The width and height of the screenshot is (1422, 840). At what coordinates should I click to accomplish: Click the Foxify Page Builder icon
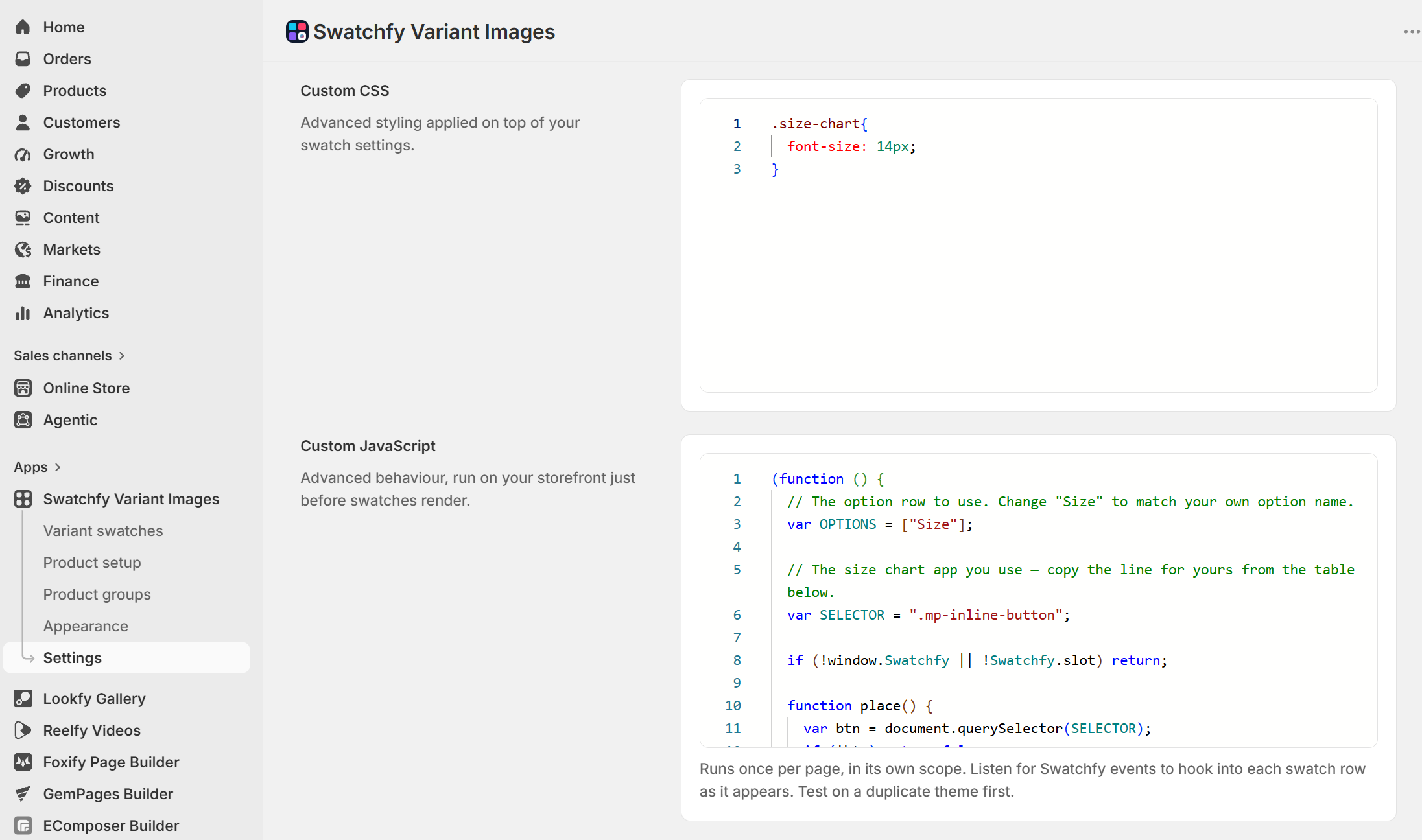click(23, 762)
